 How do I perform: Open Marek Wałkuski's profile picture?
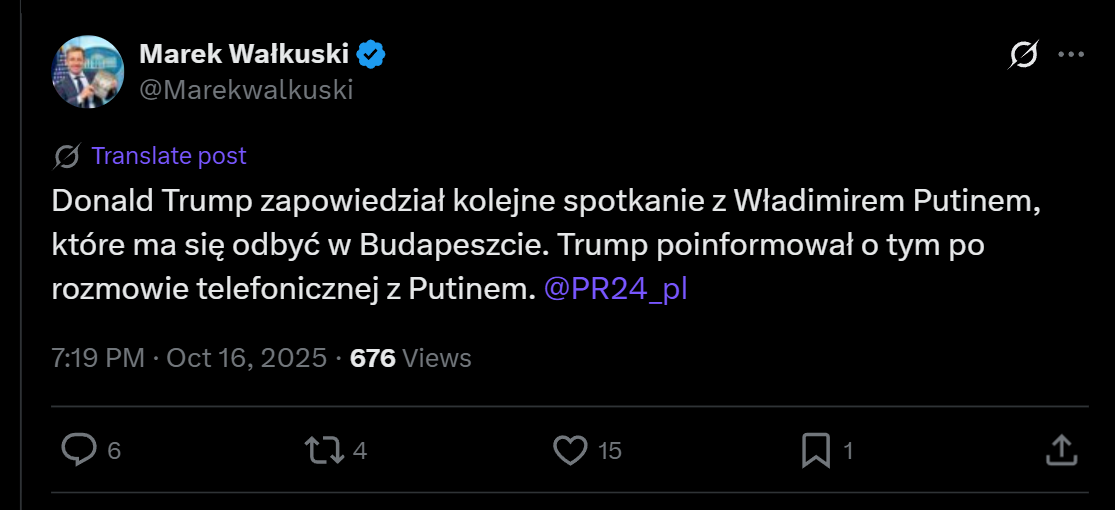pos(88,72)
